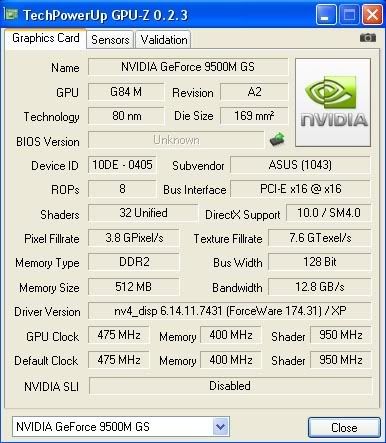The height and width of the screenshot is (443, 386).
Task: Click the DirectX Support value 10.0 / SM4.0
Action: click(329, 213)
